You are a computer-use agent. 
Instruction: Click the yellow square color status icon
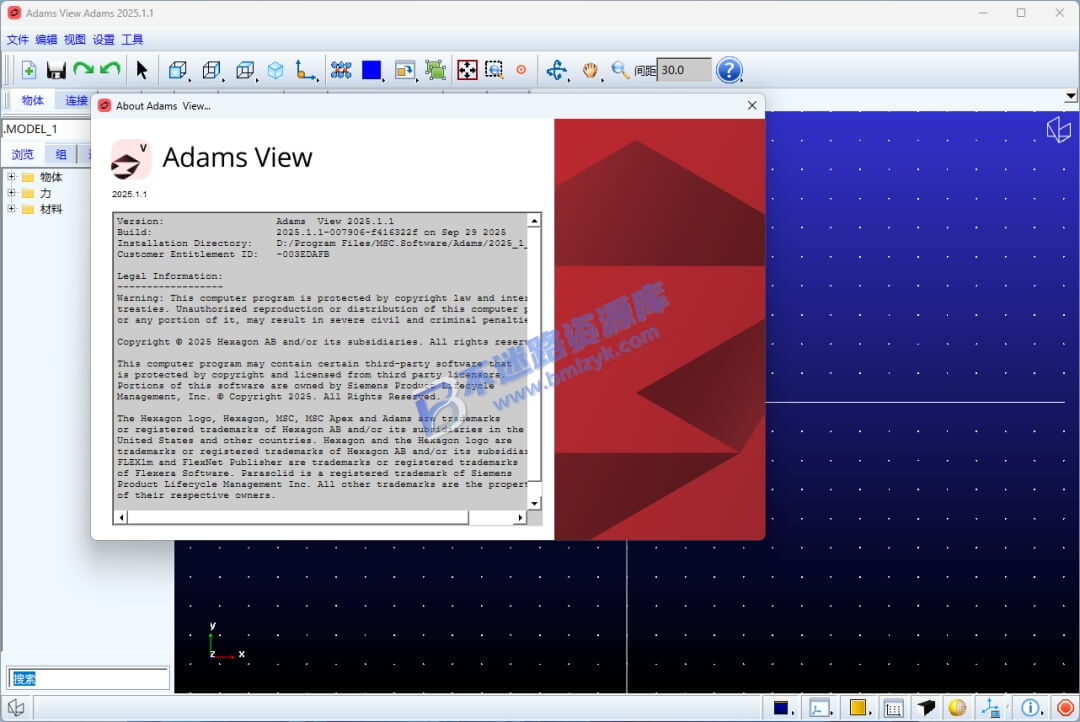pos(858,708)
